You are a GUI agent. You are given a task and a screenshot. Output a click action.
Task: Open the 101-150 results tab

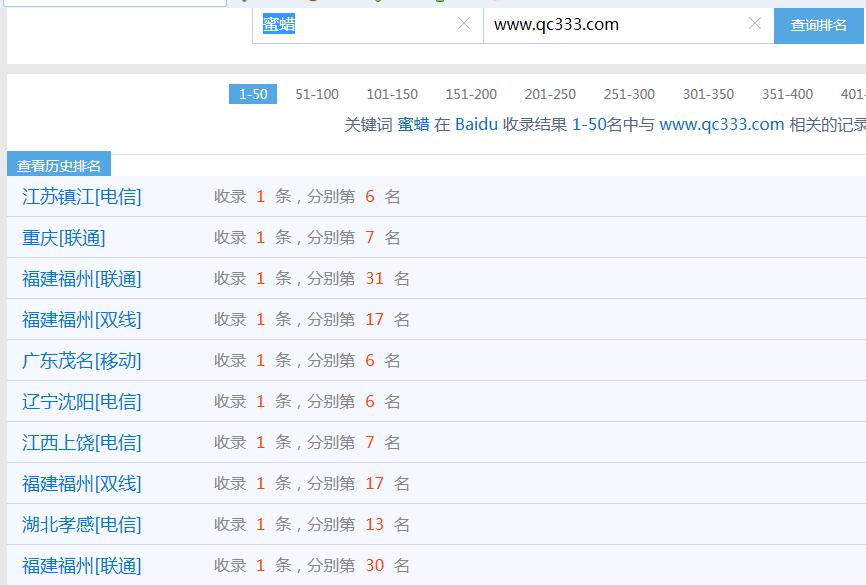(x=392, y=94)
